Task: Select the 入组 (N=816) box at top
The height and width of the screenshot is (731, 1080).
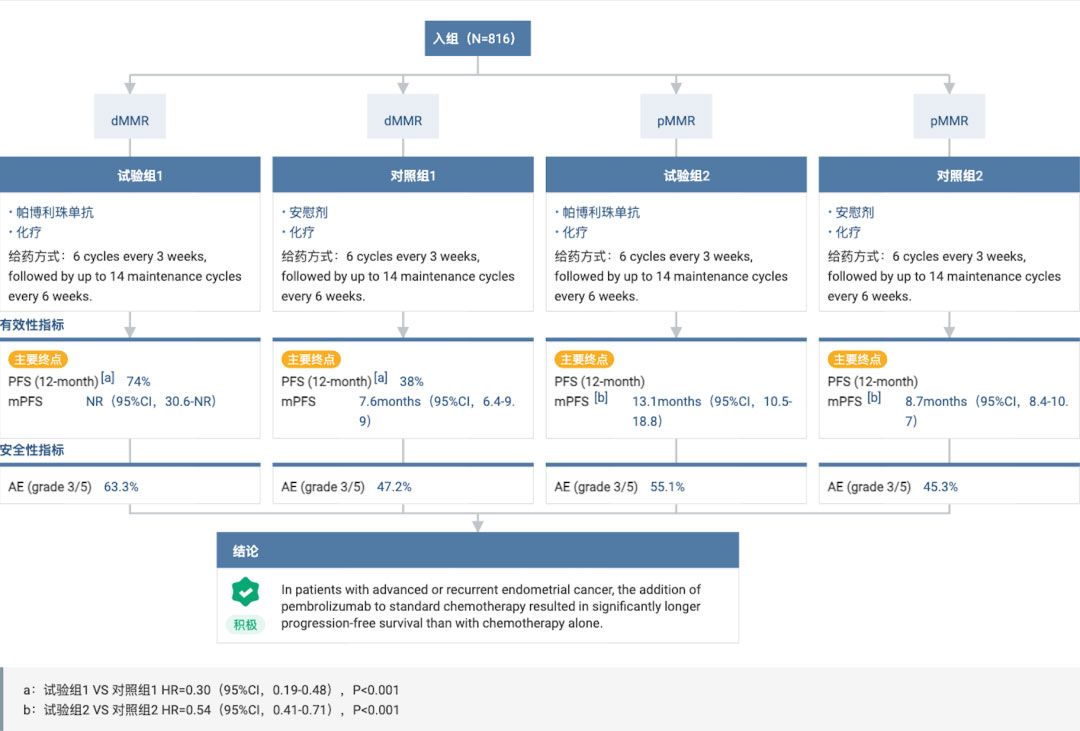Action: tap(477, 38)
